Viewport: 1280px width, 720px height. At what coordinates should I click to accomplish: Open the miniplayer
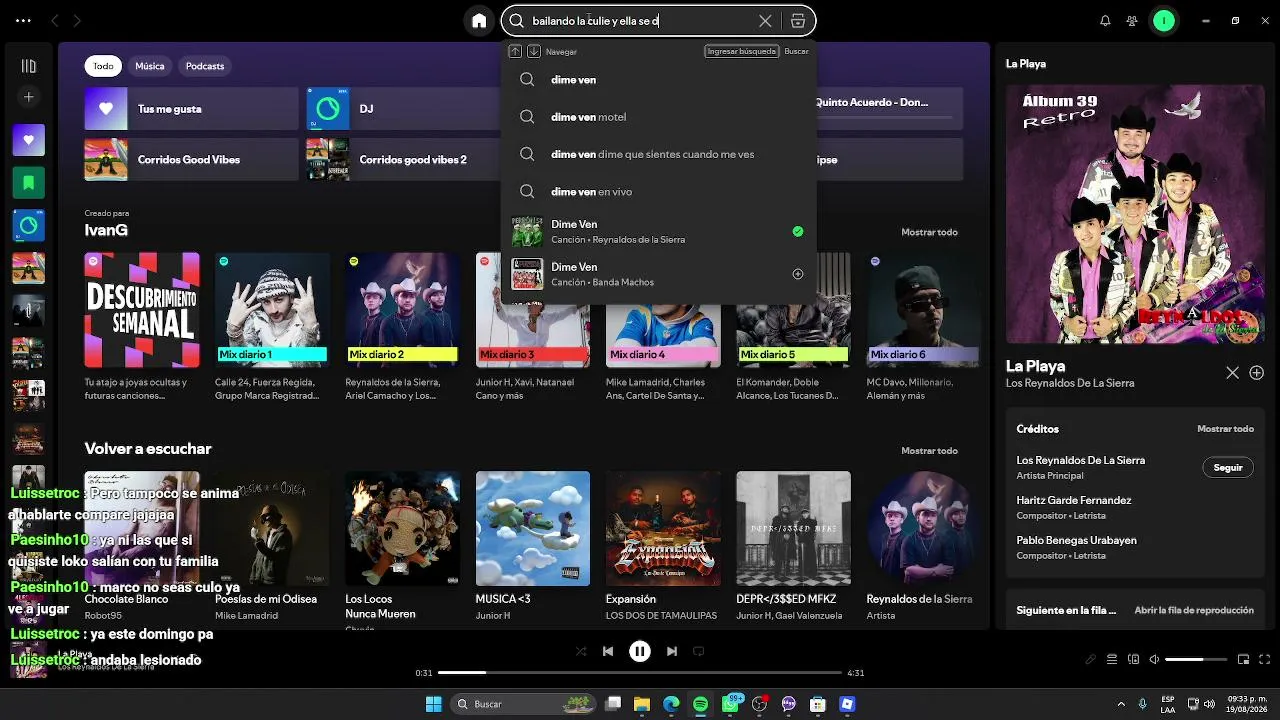pos(1243,660)
